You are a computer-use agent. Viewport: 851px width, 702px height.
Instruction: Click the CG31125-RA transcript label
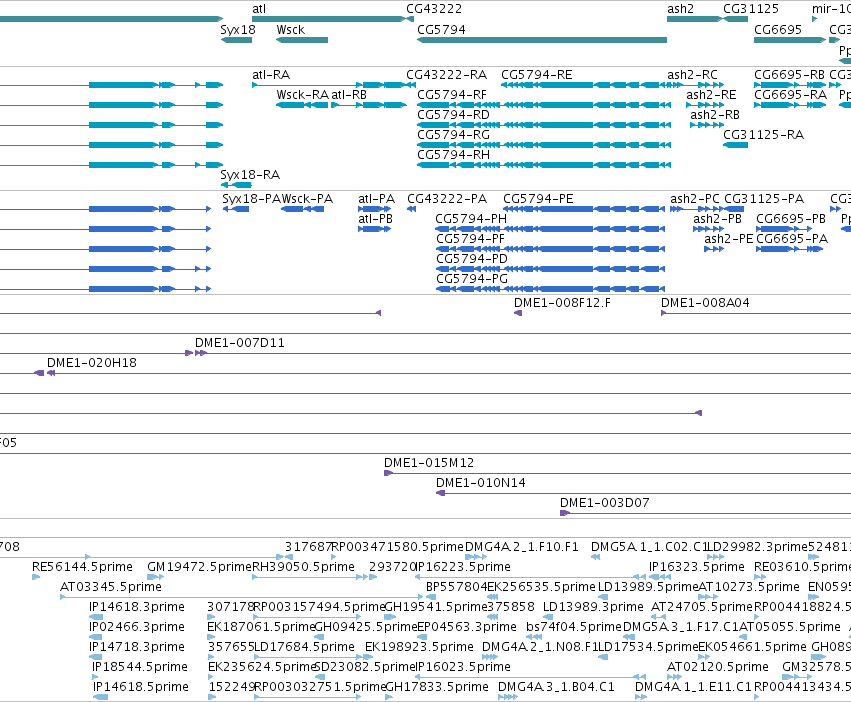click(763, 134)
